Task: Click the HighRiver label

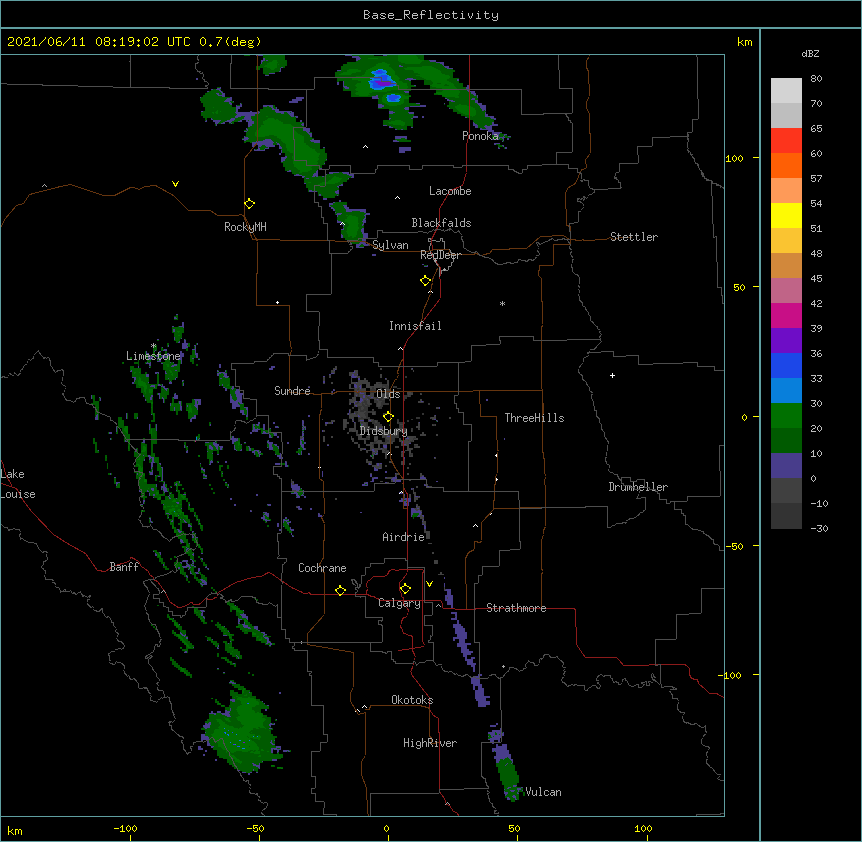Action: pos(430,743)
